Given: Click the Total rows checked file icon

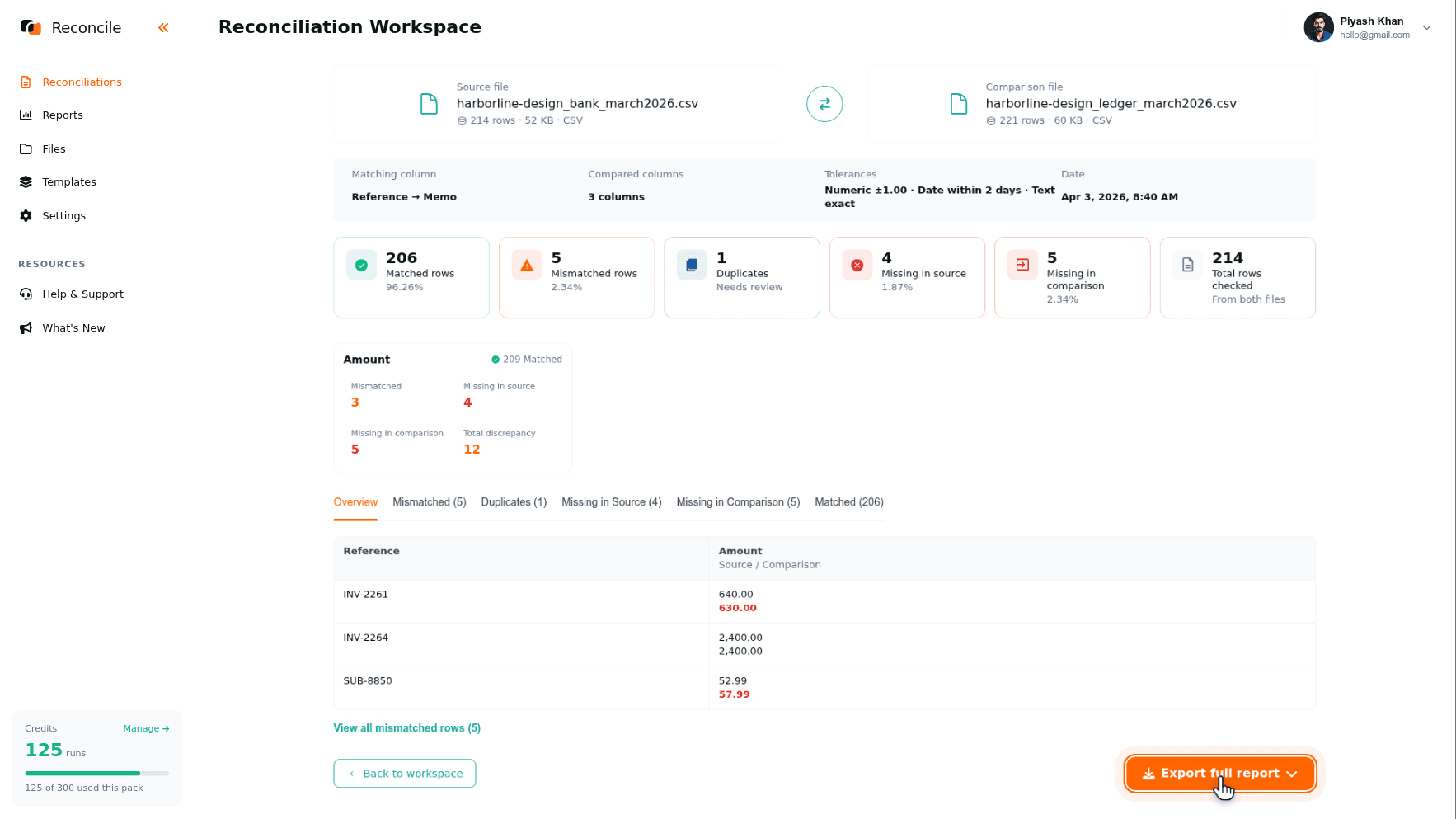Looking at the screenshot, I should tap(1188, 266).
